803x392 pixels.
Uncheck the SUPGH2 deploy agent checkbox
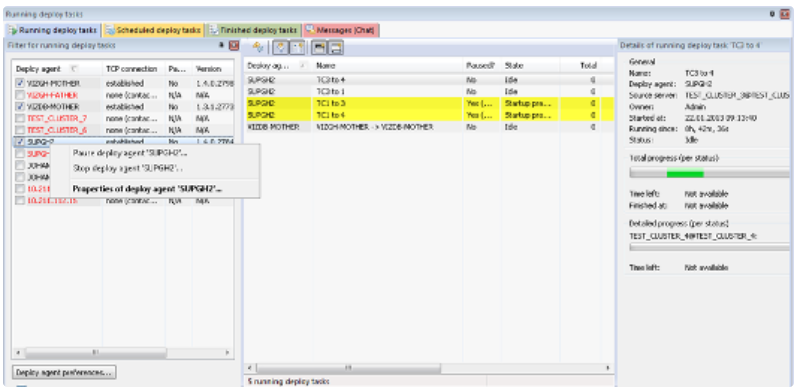coord(20,141)
